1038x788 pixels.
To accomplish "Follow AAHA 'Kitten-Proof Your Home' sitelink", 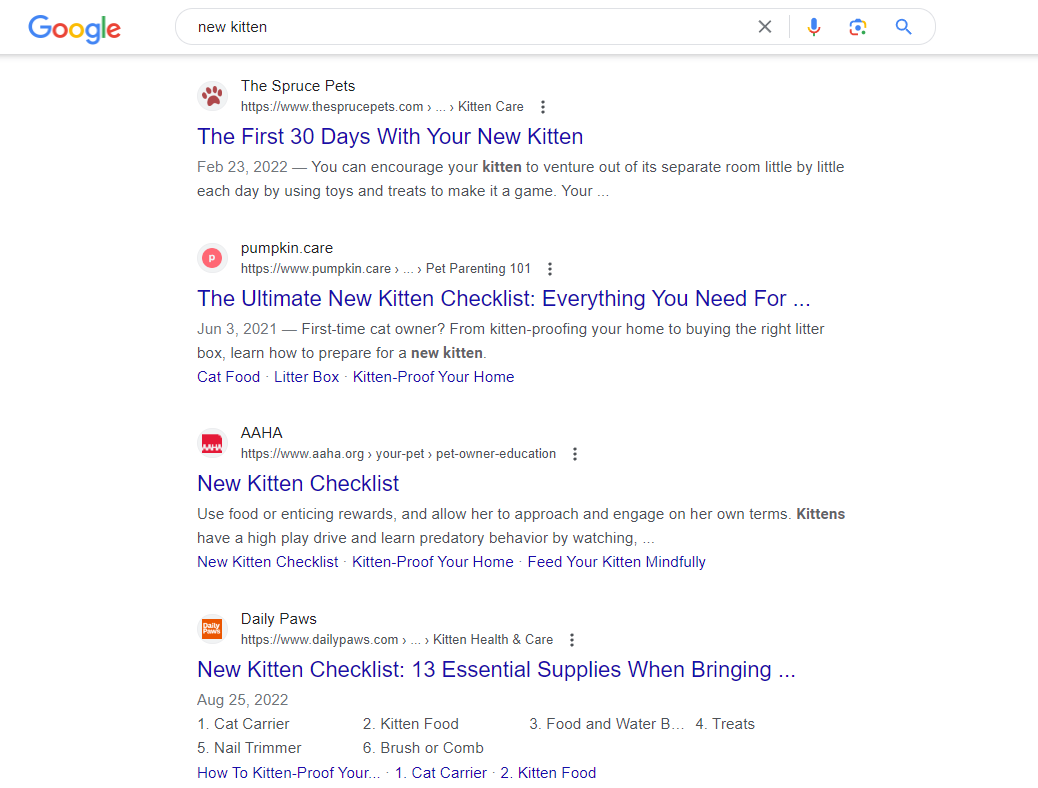I will pyautogui.click(x=433, y=562).
